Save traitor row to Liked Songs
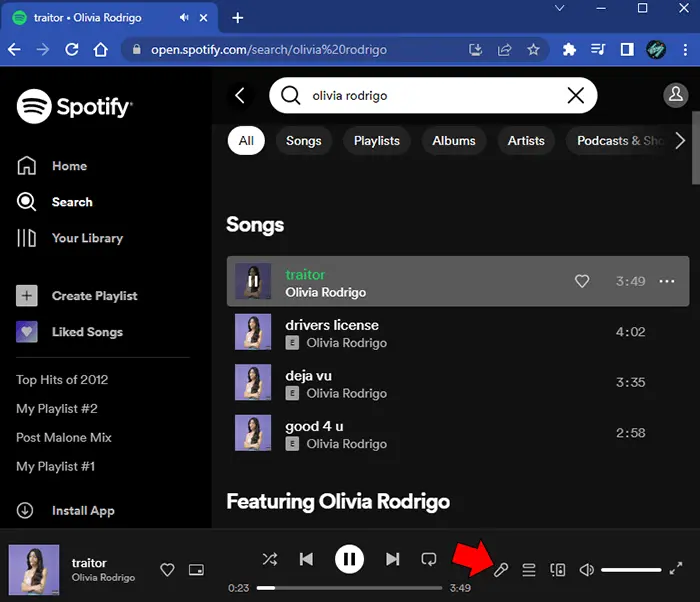This screenshot has width=700, height=602. pyautogui.click(x=582, y=281)
